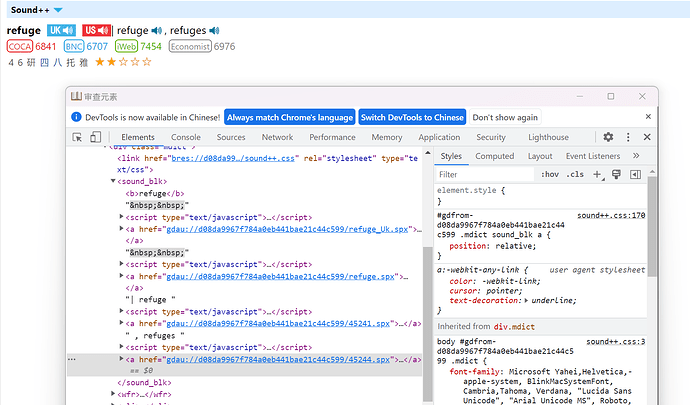The image size is (690, 405).
Task: Play audio next to the word refuges
Action: [x=214, y=30]
